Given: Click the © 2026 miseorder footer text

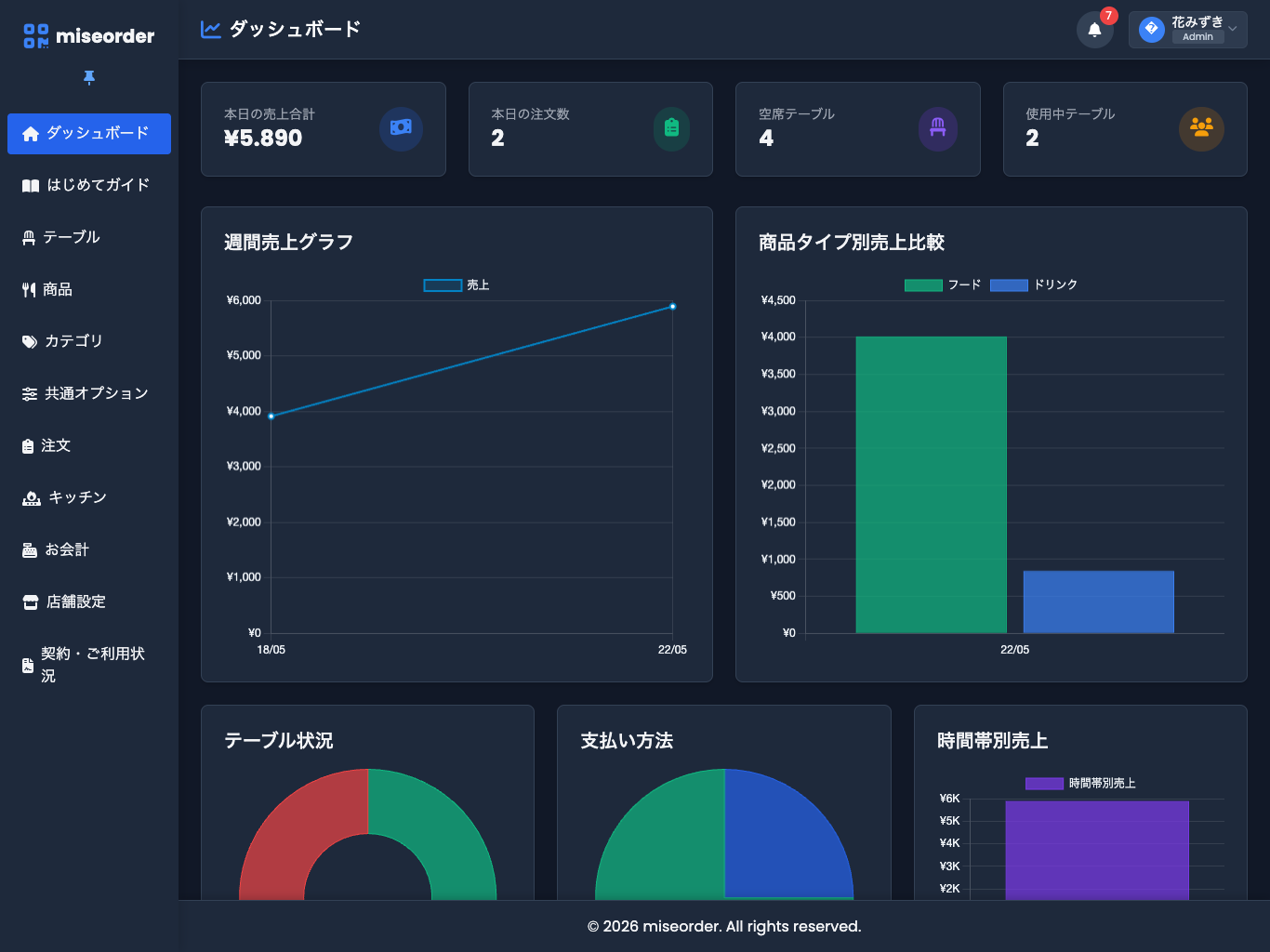Looking at the screenshot, I should 724,927.
